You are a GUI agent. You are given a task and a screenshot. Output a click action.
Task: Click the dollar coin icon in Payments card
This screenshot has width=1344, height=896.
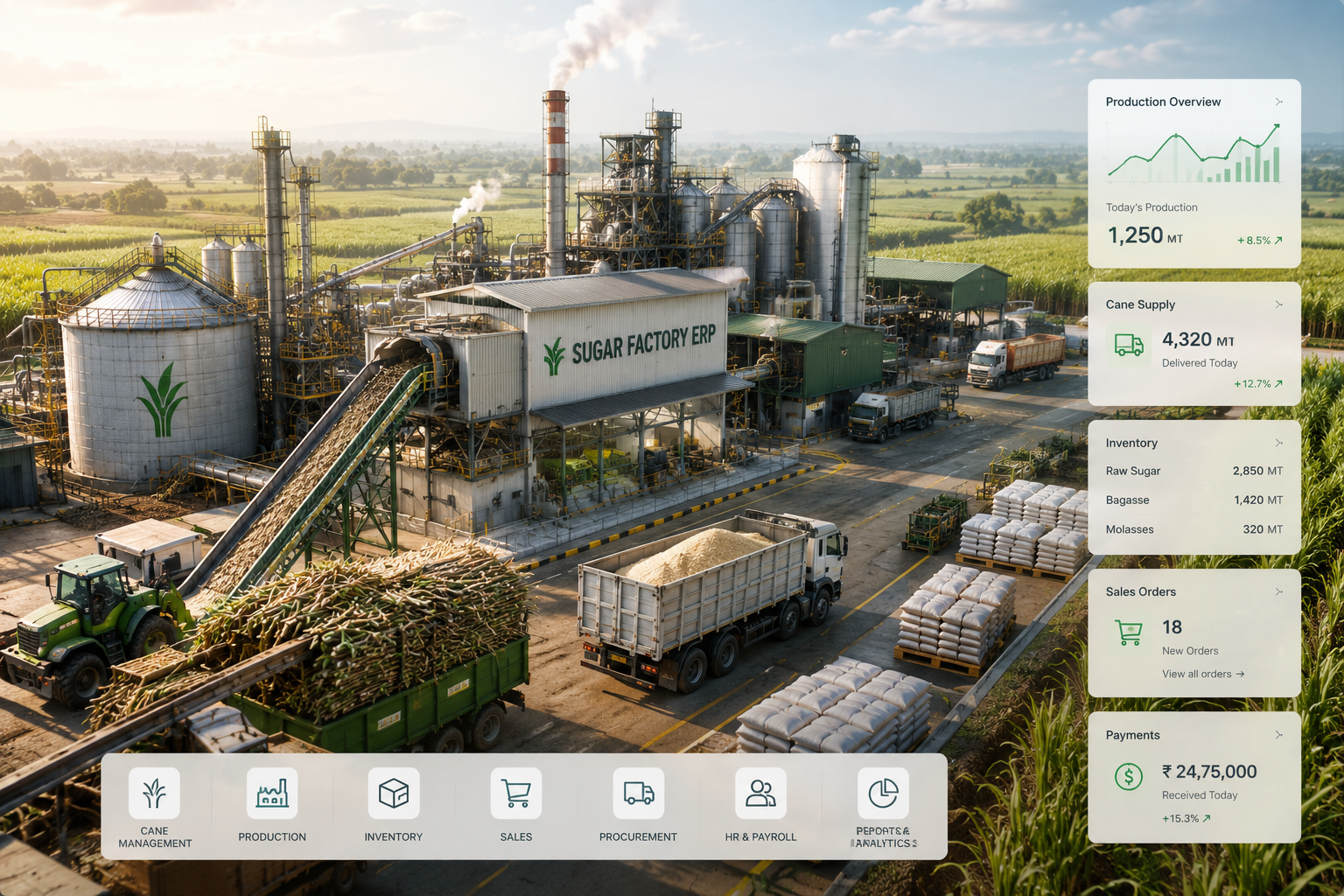tap(1129, 776)
